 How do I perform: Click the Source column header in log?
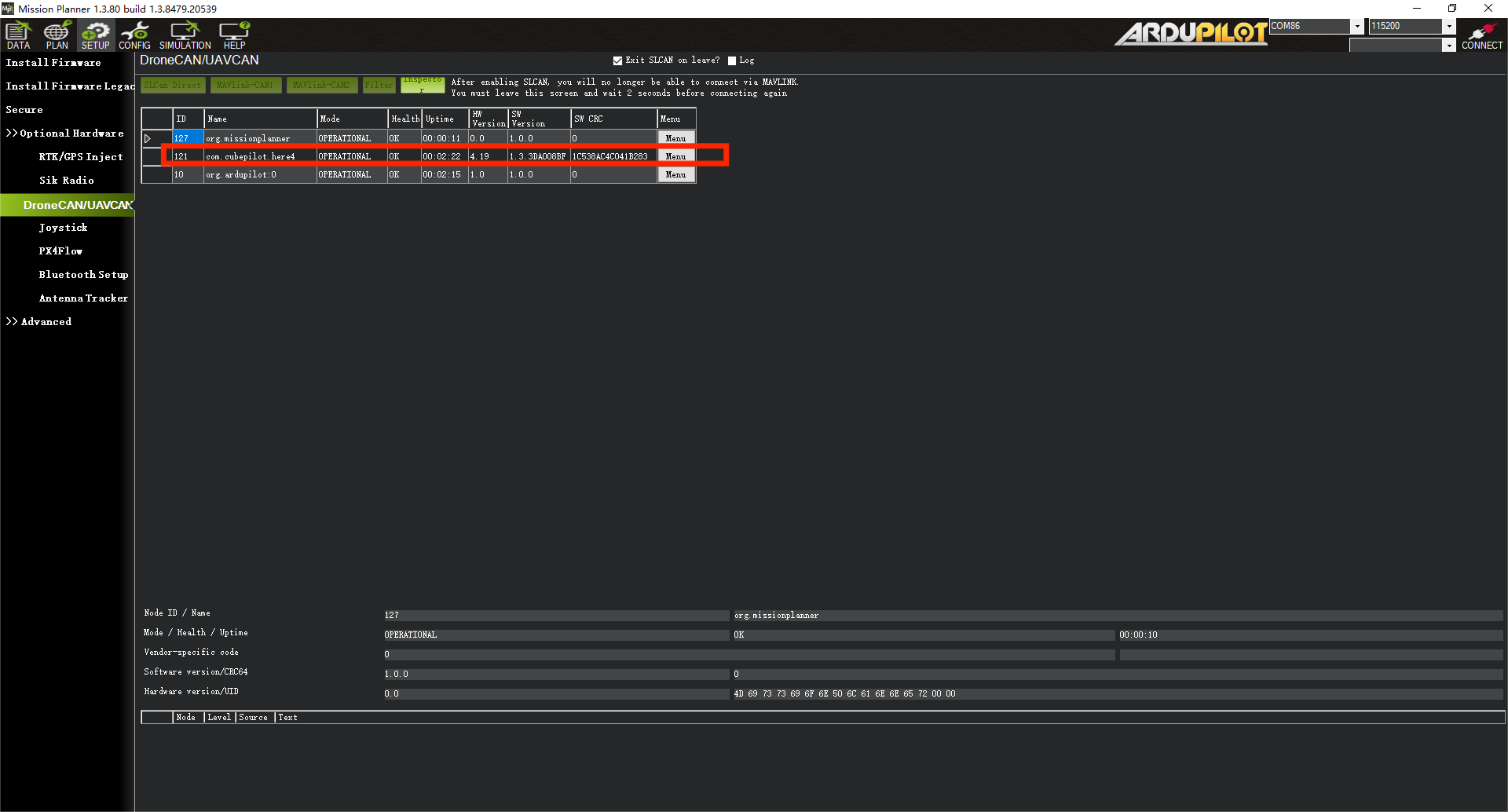click(x=254, y=718)
